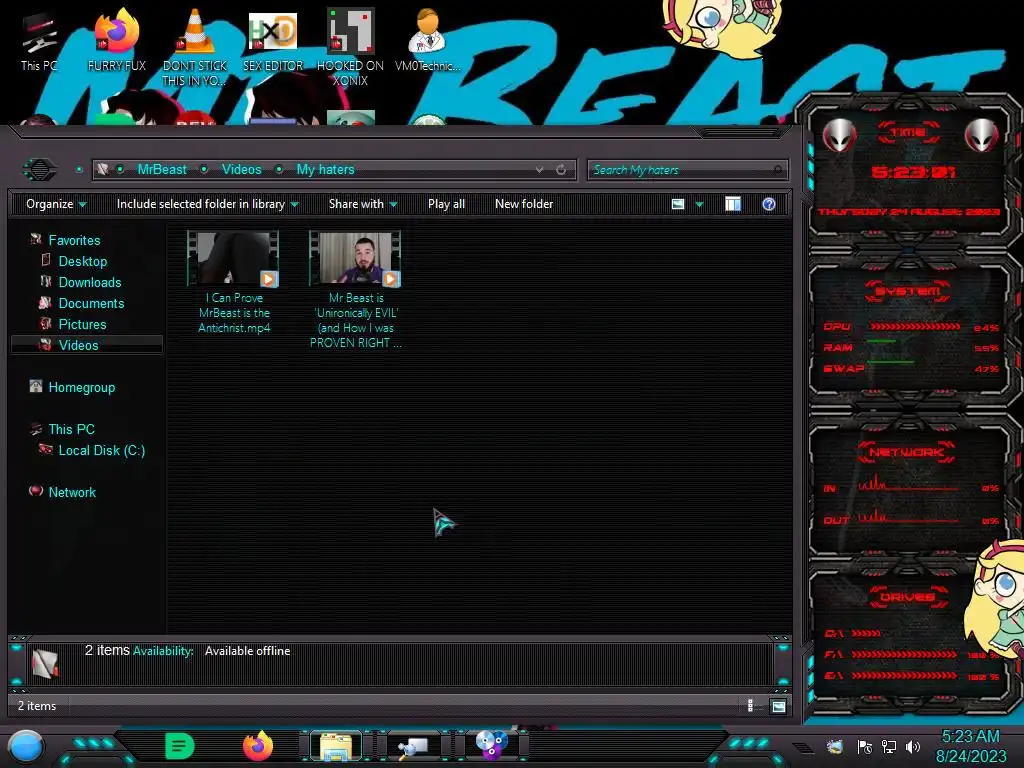
Task: Show hidden tray icons arrow
Action: click(x=803, y=747)
